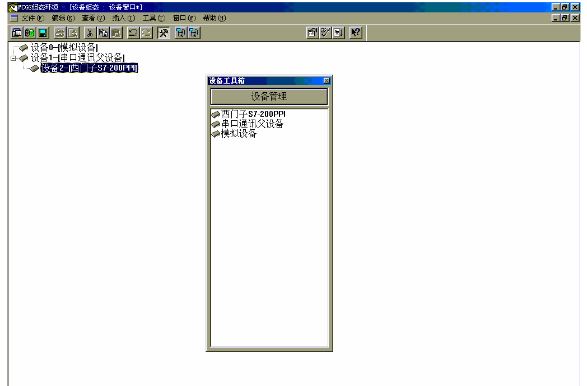Open the 工具 menu
This screenshot has height=386, width=587.
(x=153, y=18)
